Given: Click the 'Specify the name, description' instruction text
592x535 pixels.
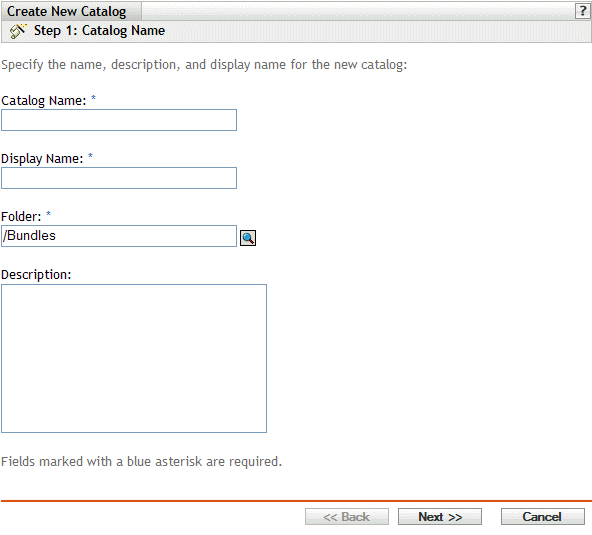Looking at the screenshot, I should (x=204, y=65).
